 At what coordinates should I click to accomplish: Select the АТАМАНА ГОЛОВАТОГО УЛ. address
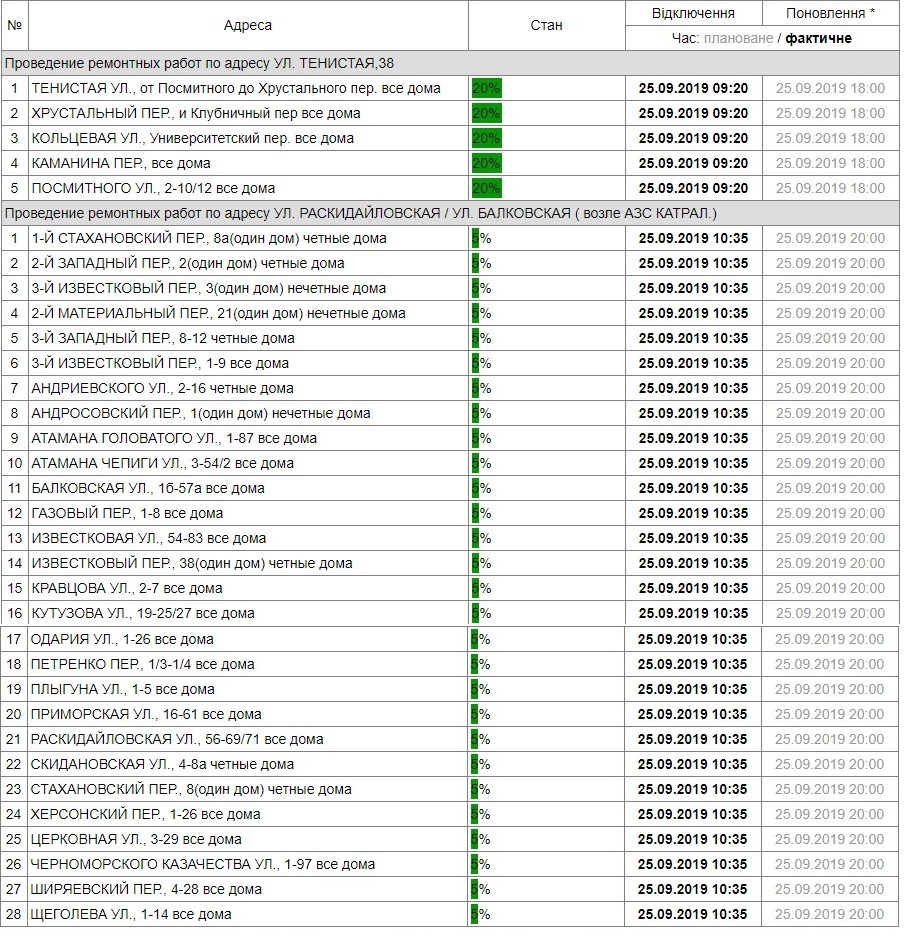[174, 438]
